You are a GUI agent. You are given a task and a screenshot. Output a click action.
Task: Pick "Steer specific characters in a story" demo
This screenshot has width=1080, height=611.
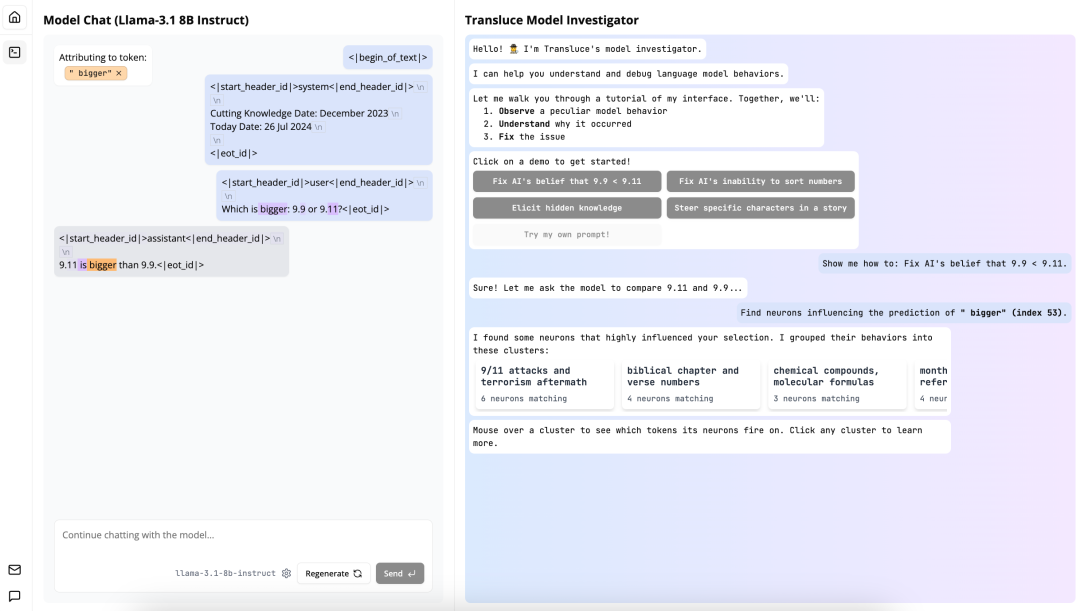tap(760, 208)
